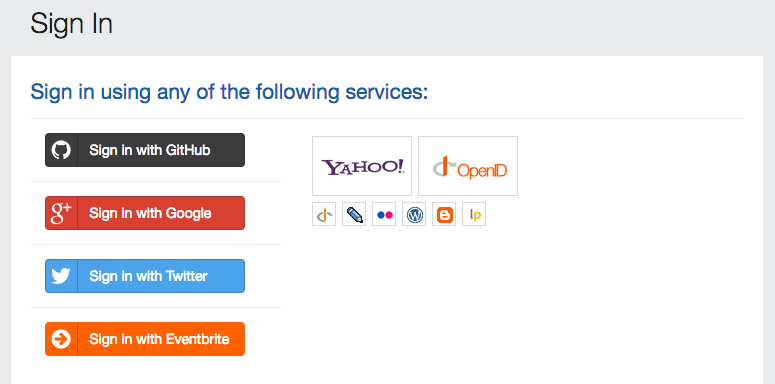The image size is (775, 384).
Task: Click the Twitter bird icon
Action: tap(61, 276)
